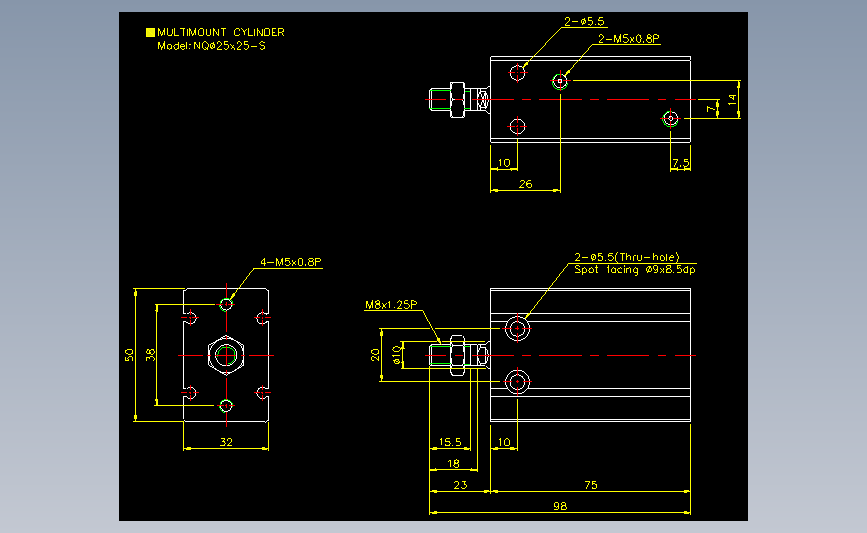The height and width of the screenshot is (533, 867).
Task: Select the 98 overall length dimension
Action: 560,506
